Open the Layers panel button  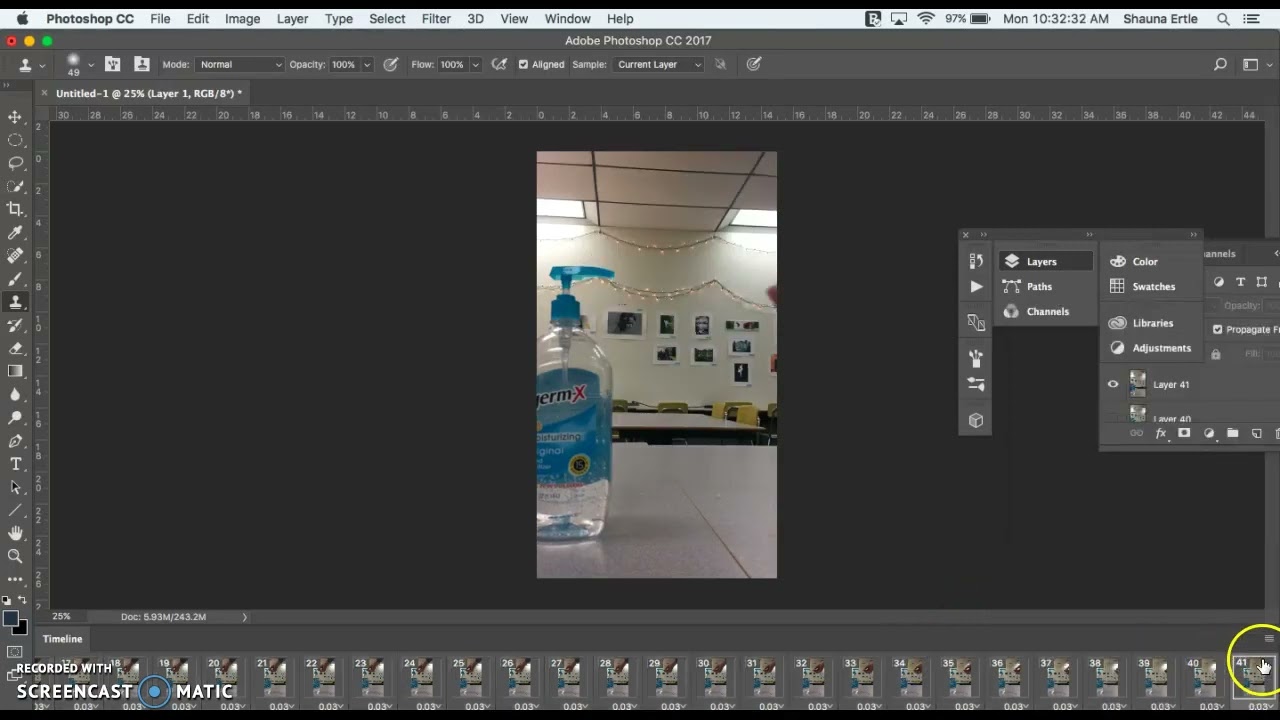click(1045, 261)
